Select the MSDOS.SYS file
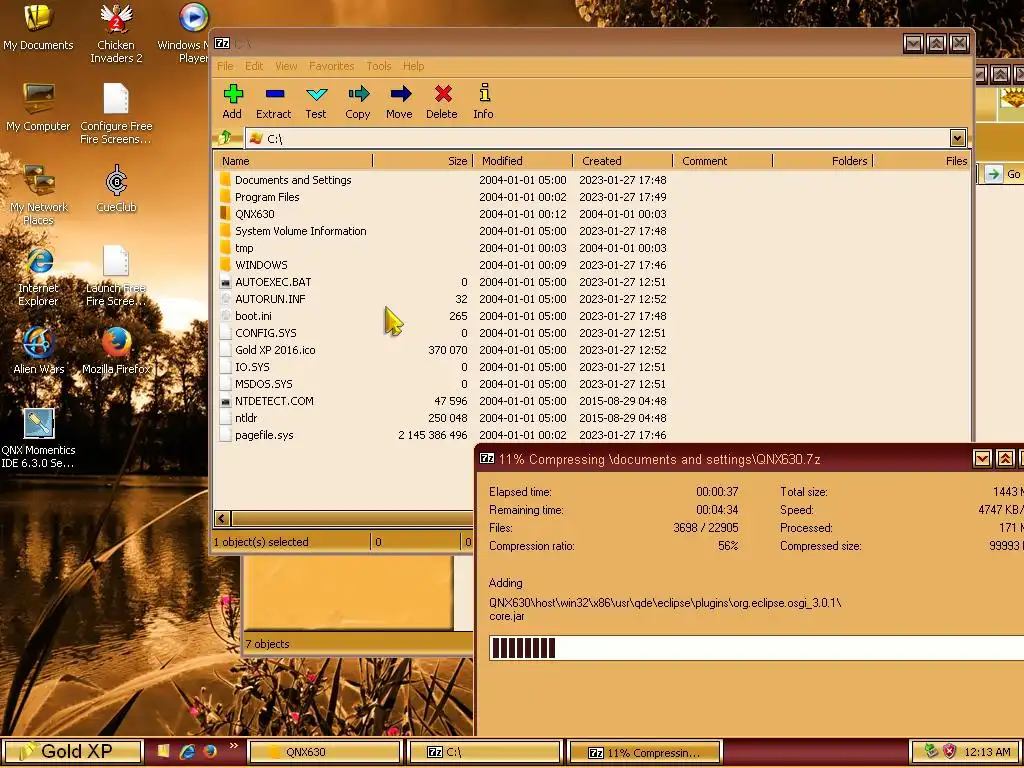 coord(264,383)
